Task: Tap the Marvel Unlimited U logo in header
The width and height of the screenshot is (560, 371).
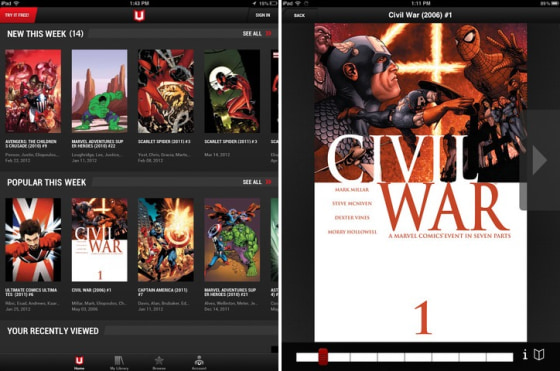Action: tap(139, 15)
